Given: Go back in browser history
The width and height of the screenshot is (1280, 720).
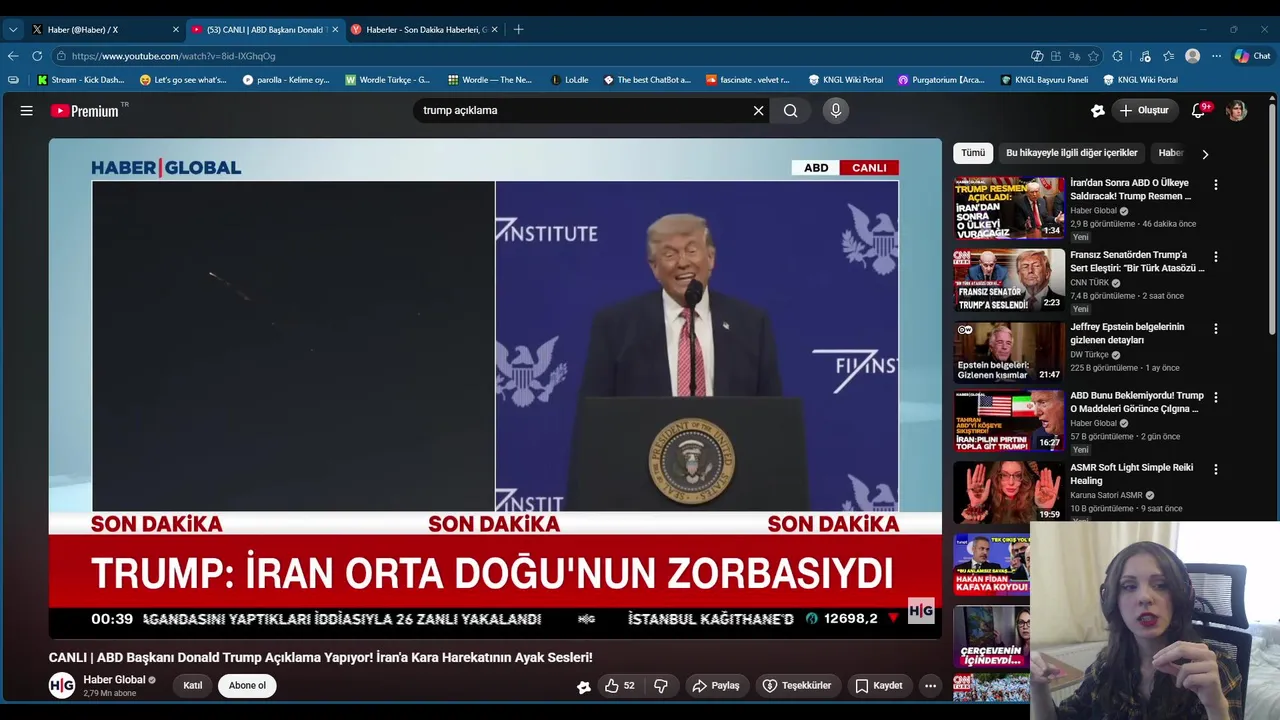Looking at the screenshot, I should [x=13, y=56].
